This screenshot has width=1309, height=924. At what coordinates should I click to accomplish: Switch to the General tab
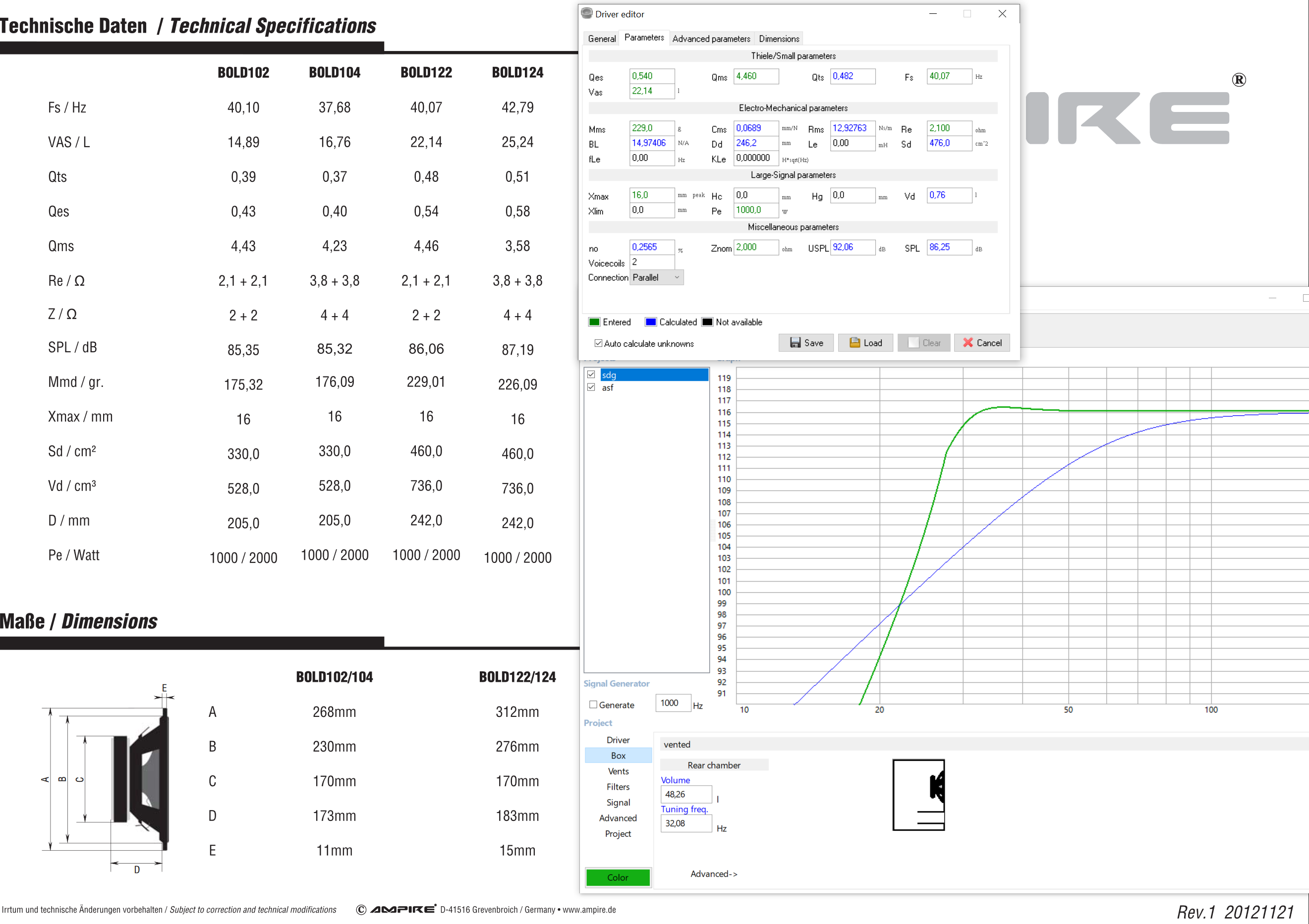click(x=602, y=39)
